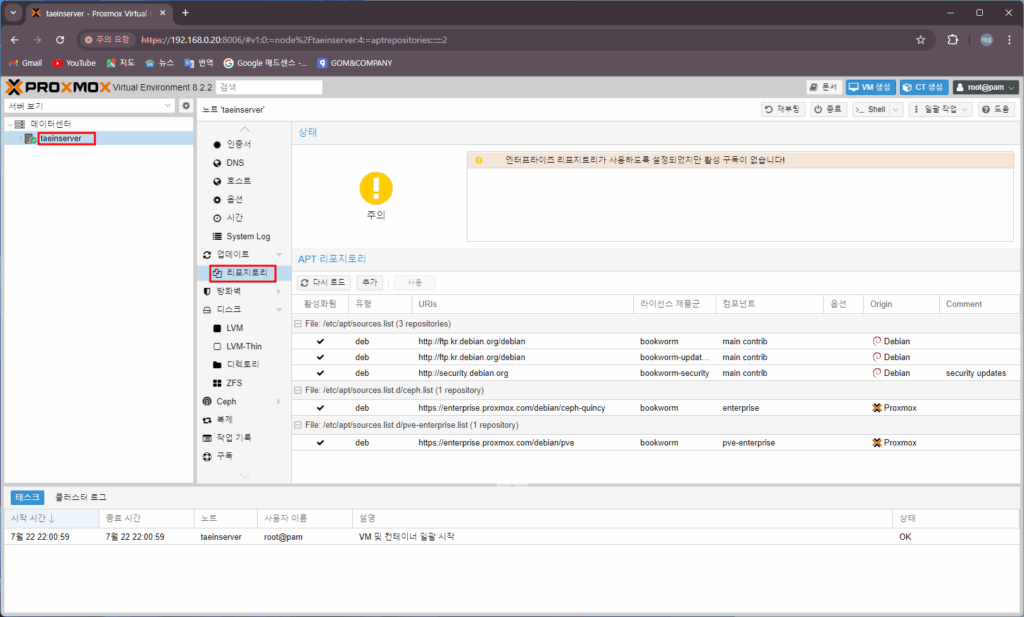Open the 일괄 작업 bulk actions dropdown

point(940,110)
